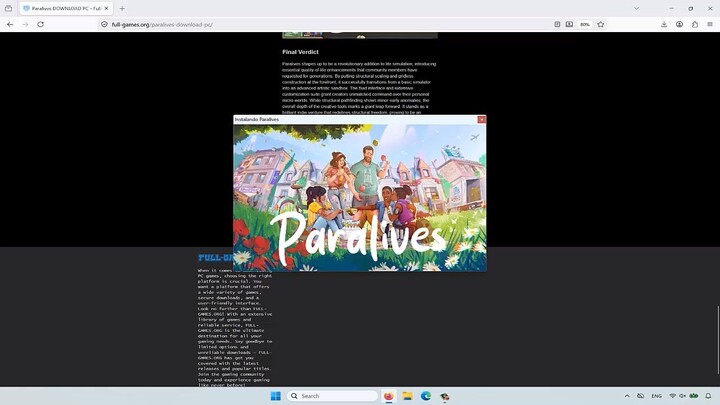Click the picture-in-picture icon in address bar

pyautogui.click(x=569, y=24)
